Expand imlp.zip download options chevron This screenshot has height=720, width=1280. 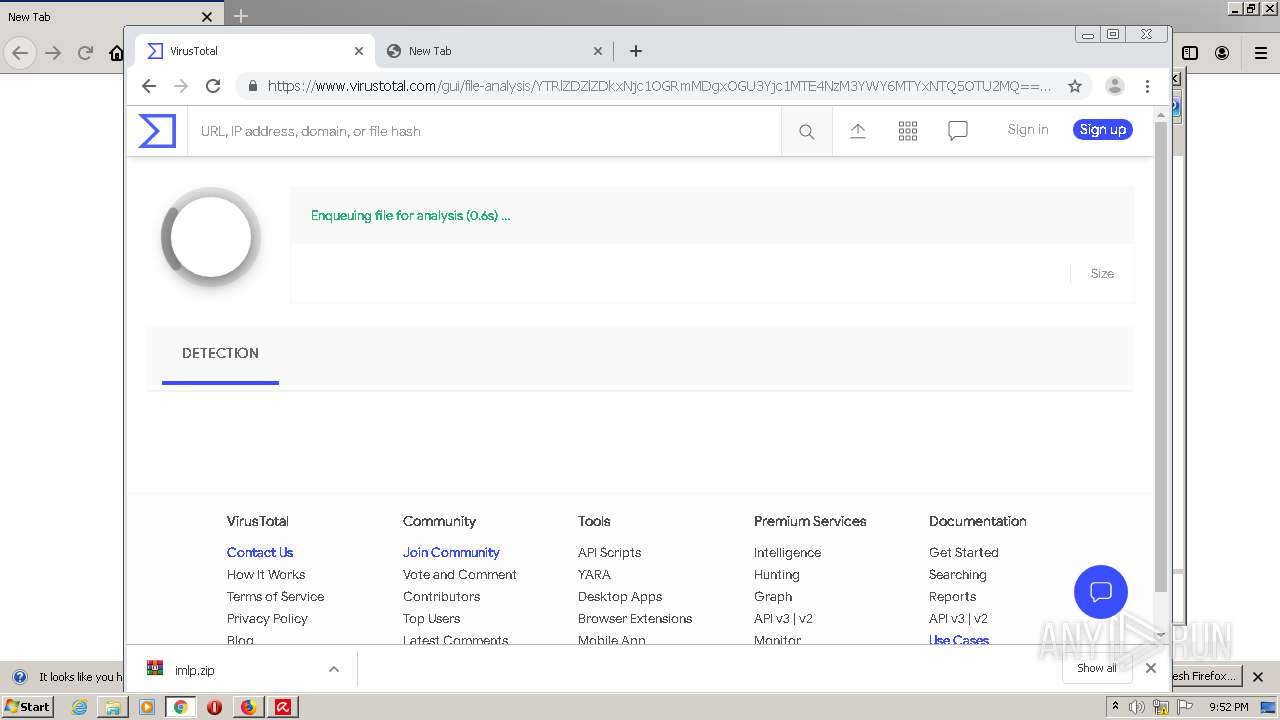pos(334,669)
